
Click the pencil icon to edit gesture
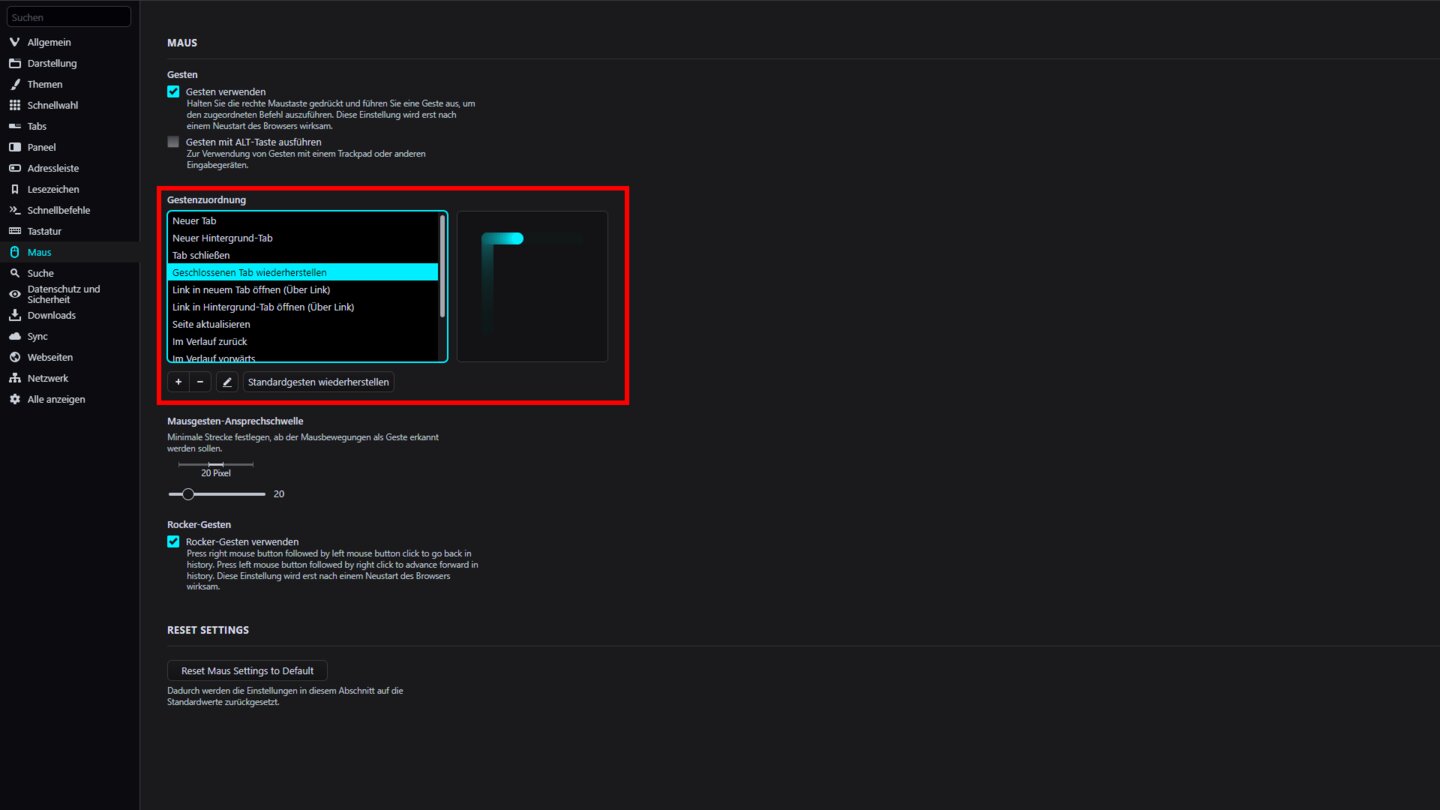pyautogui.click(x=227, y=382)
